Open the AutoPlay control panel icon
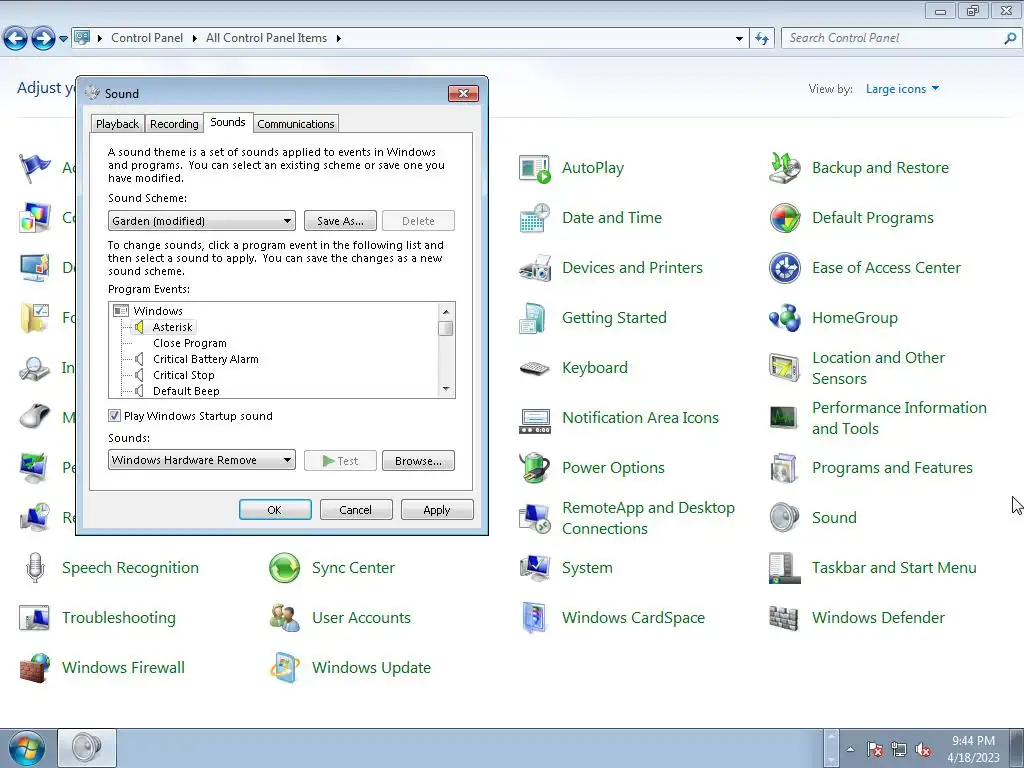 [535, 168]
